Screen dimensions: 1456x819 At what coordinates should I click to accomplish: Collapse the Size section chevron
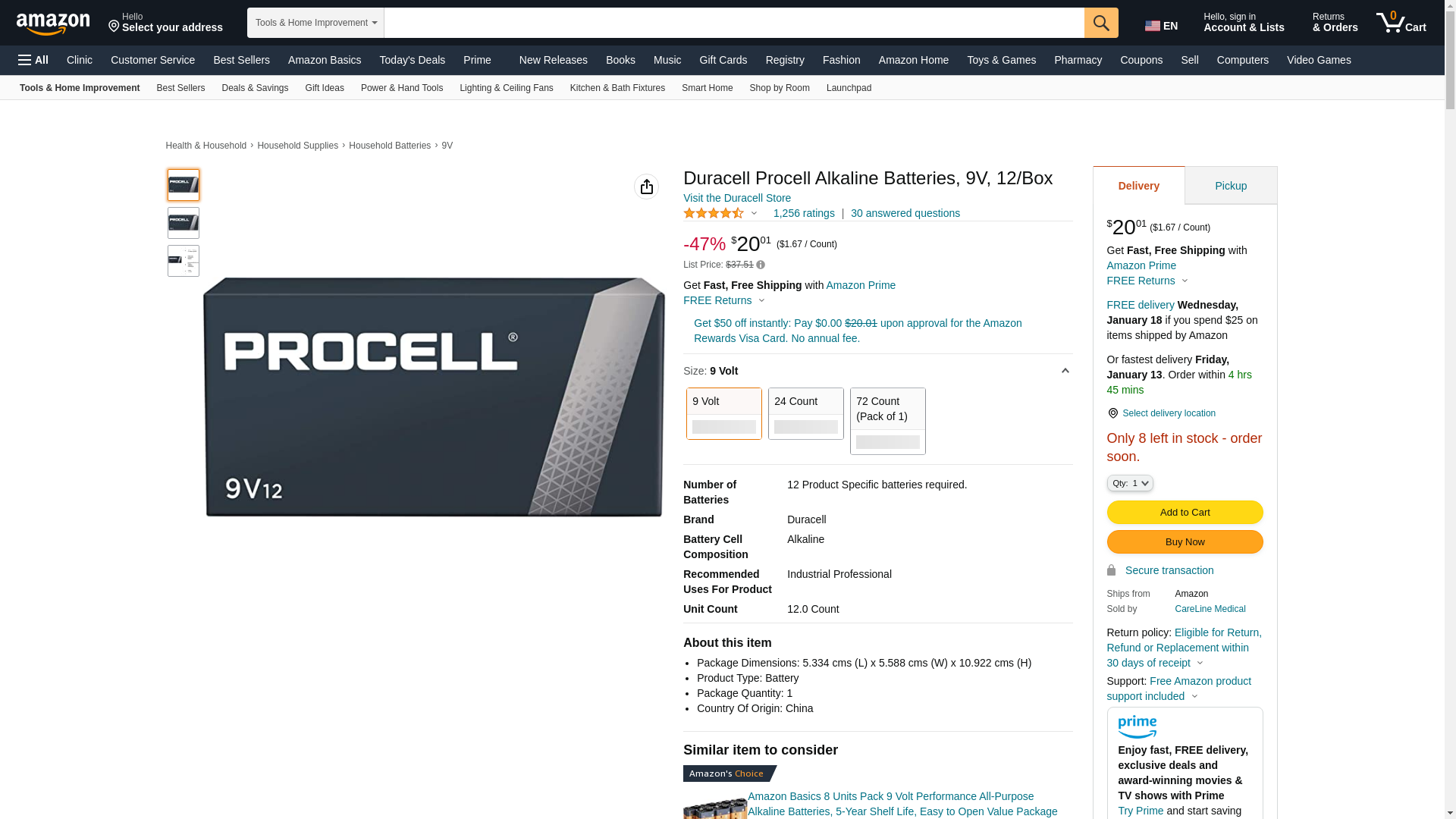tap(1065, 371)
